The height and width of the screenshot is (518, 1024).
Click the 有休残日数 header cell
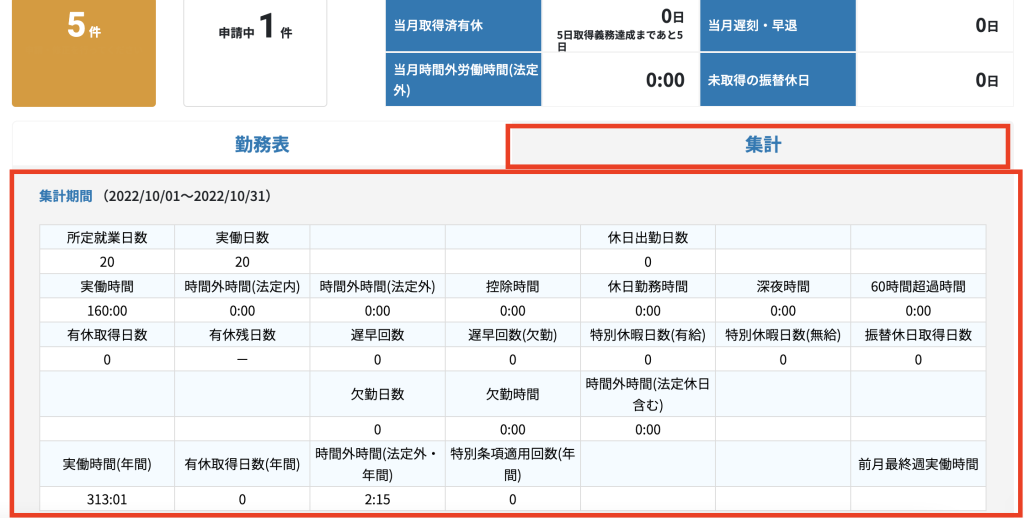point(242,335)
